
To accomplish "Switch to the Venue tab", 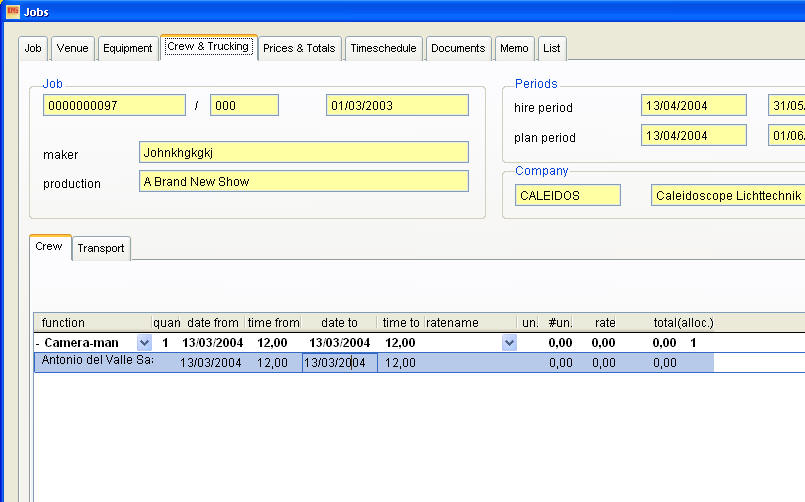I will click(72, 48).
